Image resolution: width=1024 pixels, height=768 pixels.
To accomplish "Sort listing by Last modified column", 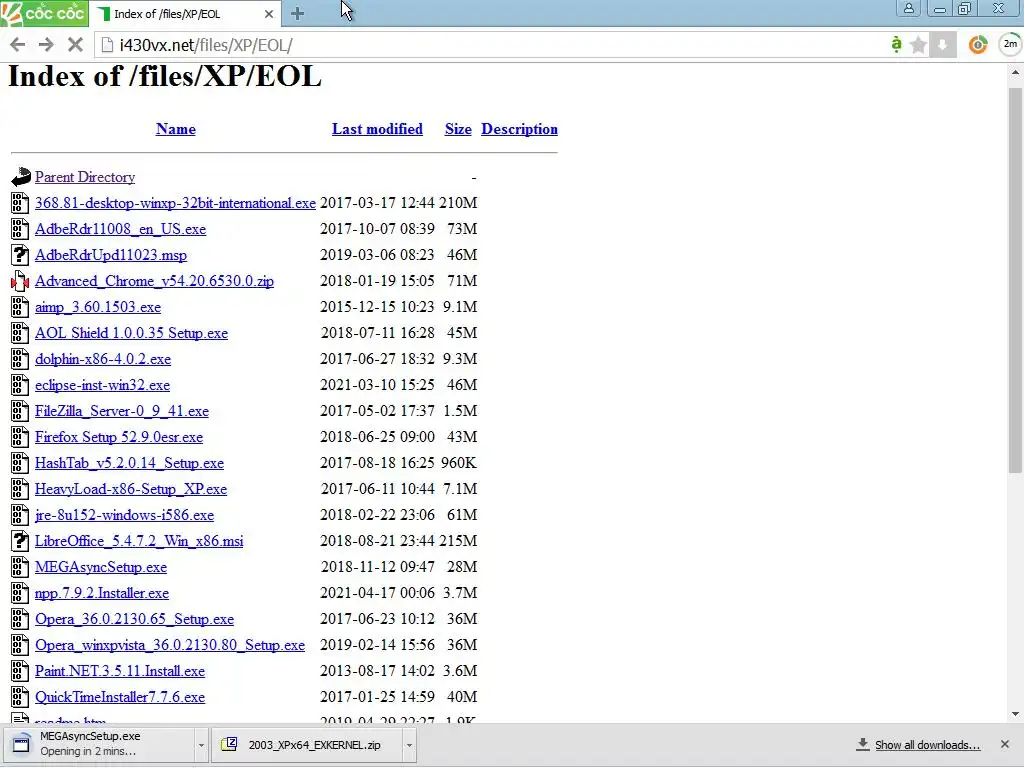I will point(377,129).
